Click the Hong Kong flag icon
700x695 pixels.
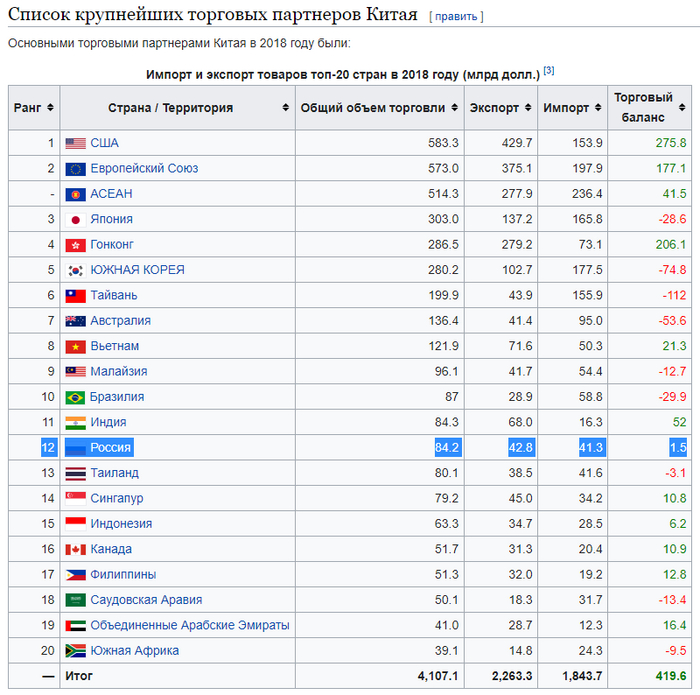[x=75, y=245]
